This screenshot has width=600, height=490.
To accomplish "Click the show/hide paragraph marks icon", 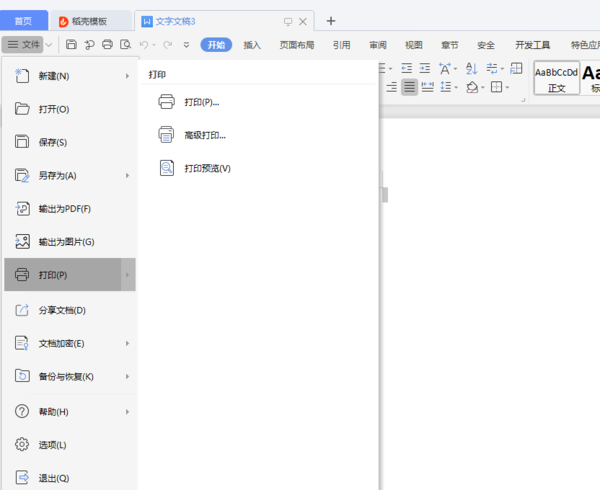I will click(492, 68).
